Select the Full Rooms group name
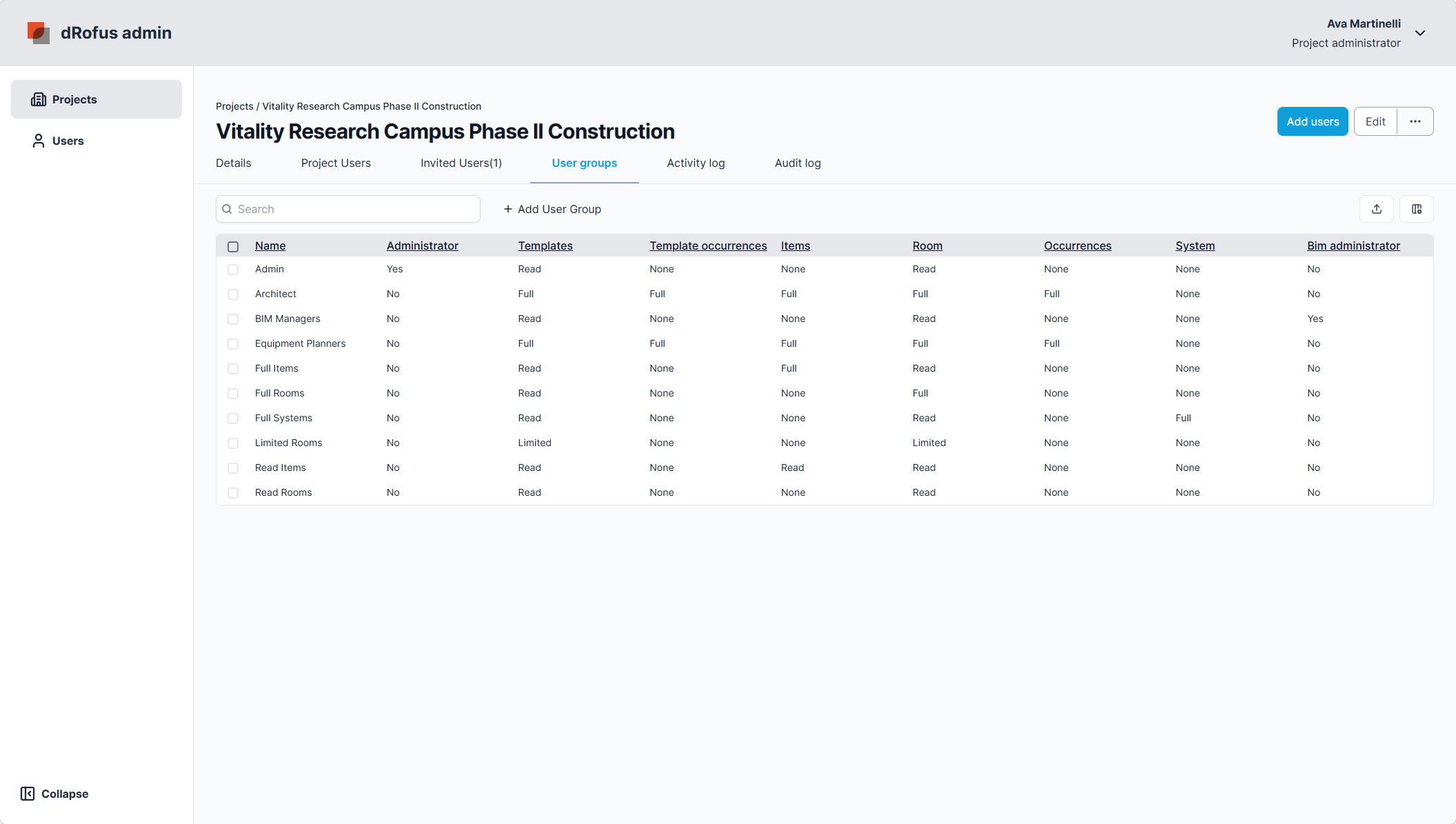 pos(280,394)
